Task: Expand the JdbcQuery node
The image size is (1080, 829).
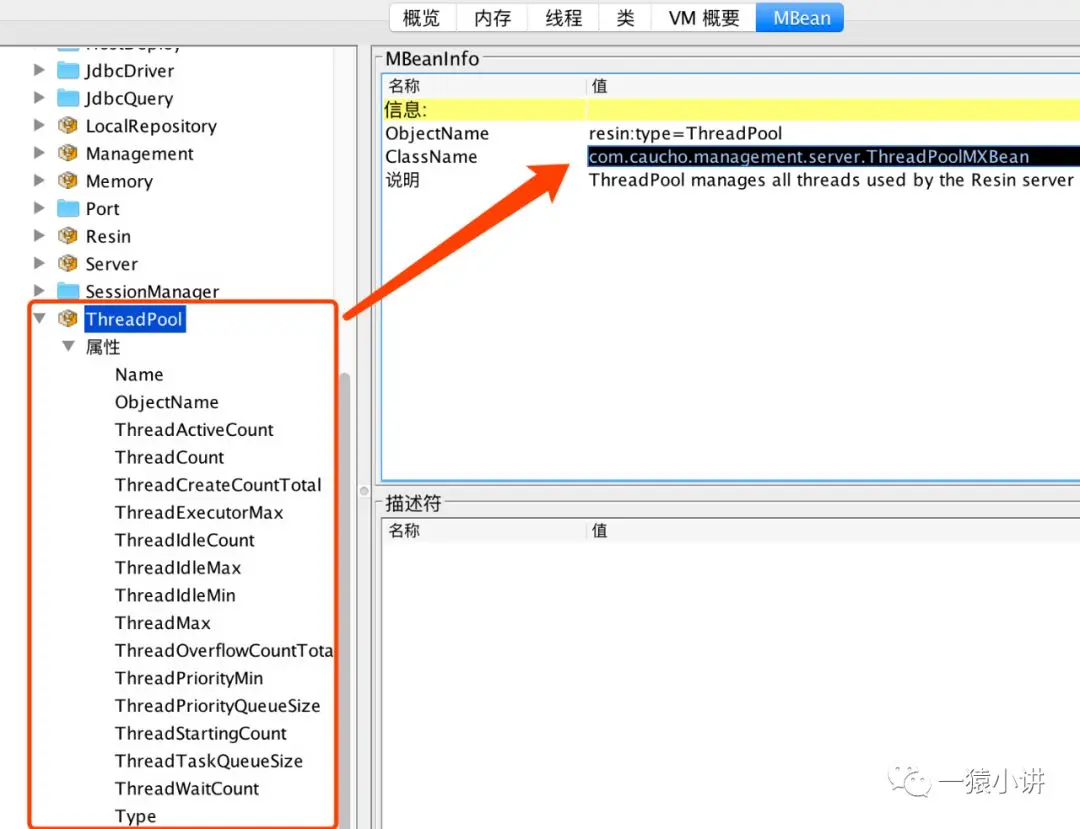Action: (39, 98)
